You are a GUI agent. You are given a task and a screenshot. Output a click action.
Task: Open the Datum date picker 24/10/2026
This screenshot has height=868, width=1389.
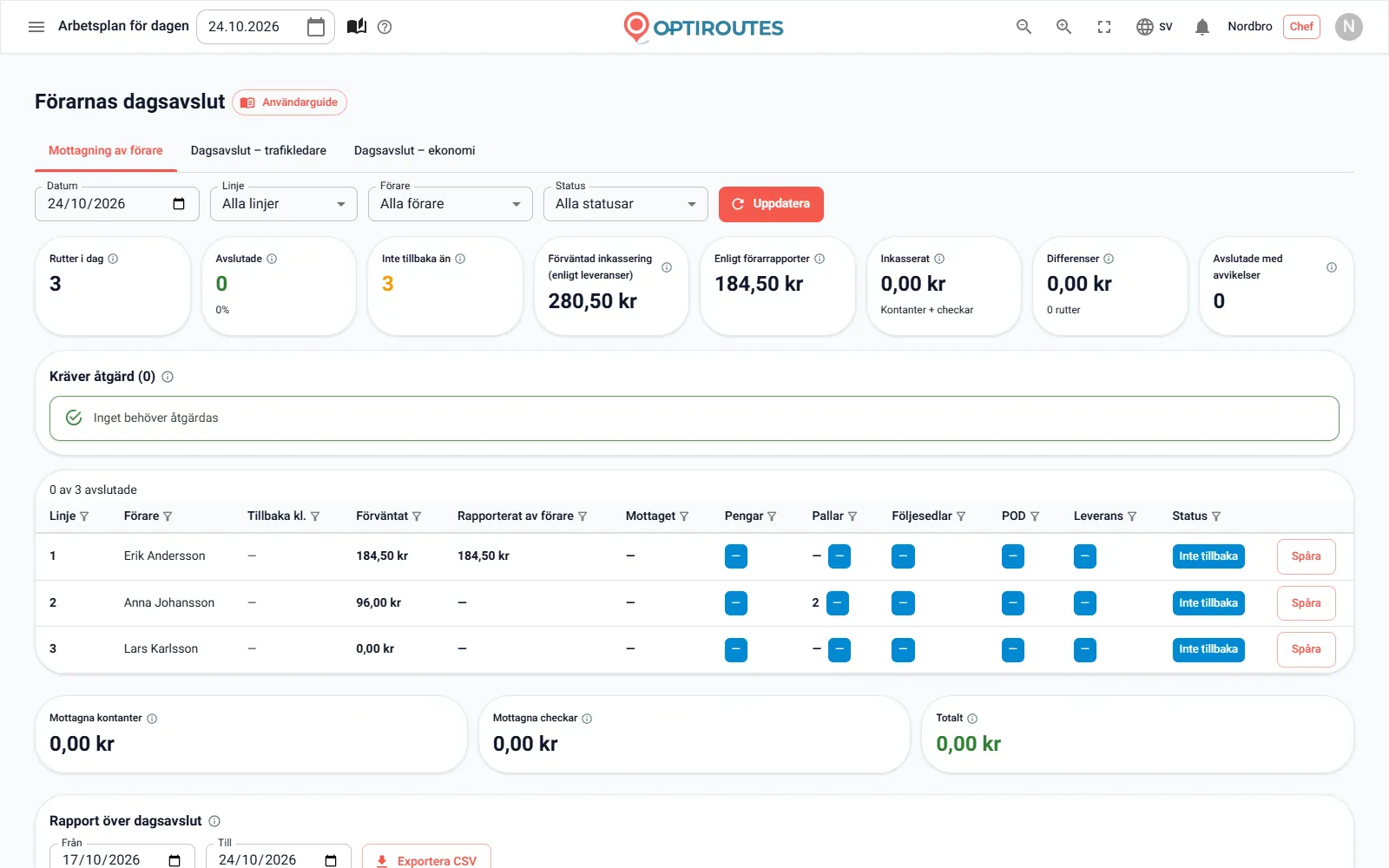[179, 204]
